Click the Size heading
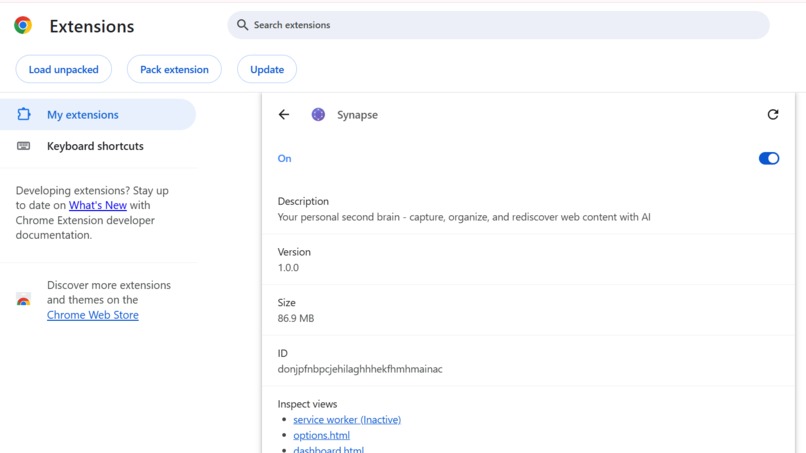Image resolution: width=806 pixels, height=453 pixels. point(286,302)
